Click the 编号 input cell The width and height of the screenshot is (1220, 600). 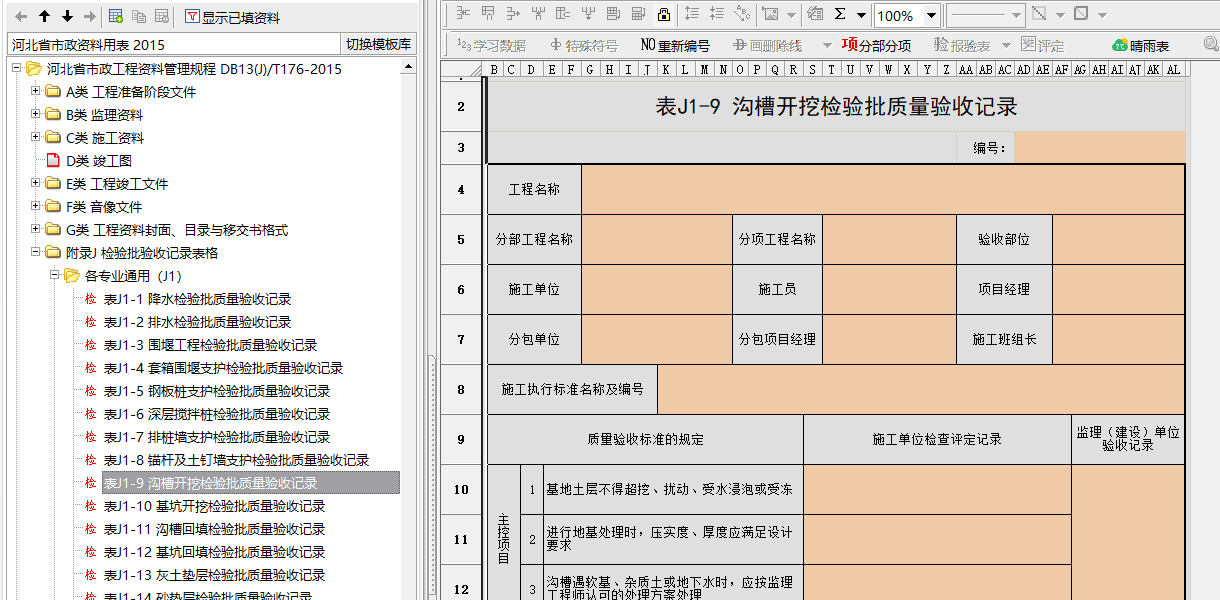(1099, 147)
